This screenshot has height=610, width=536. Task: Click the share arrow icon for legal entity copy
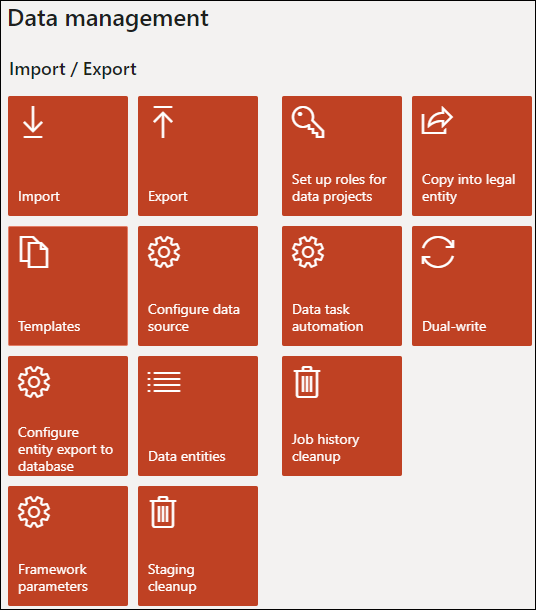437,121
